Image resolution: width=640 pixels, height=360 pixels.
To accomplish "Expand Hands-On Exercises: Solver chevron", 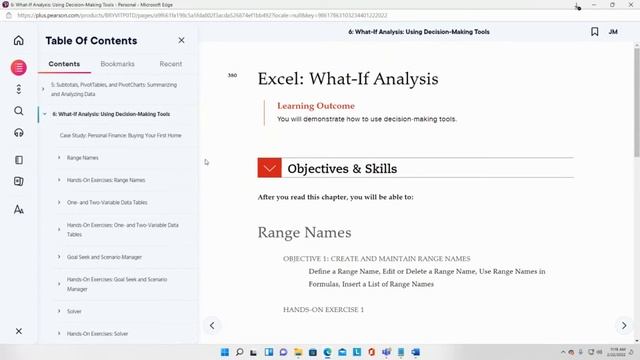I will [59, 333].
